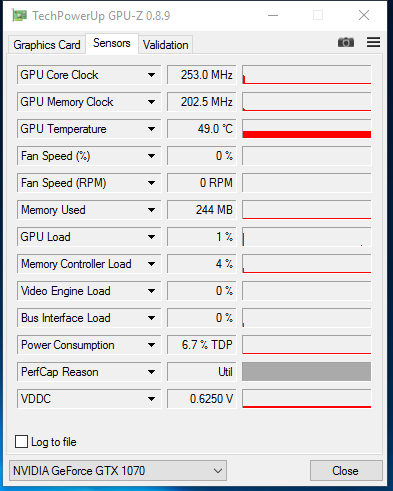Select the Sensors tab

(x=112, y=43)
